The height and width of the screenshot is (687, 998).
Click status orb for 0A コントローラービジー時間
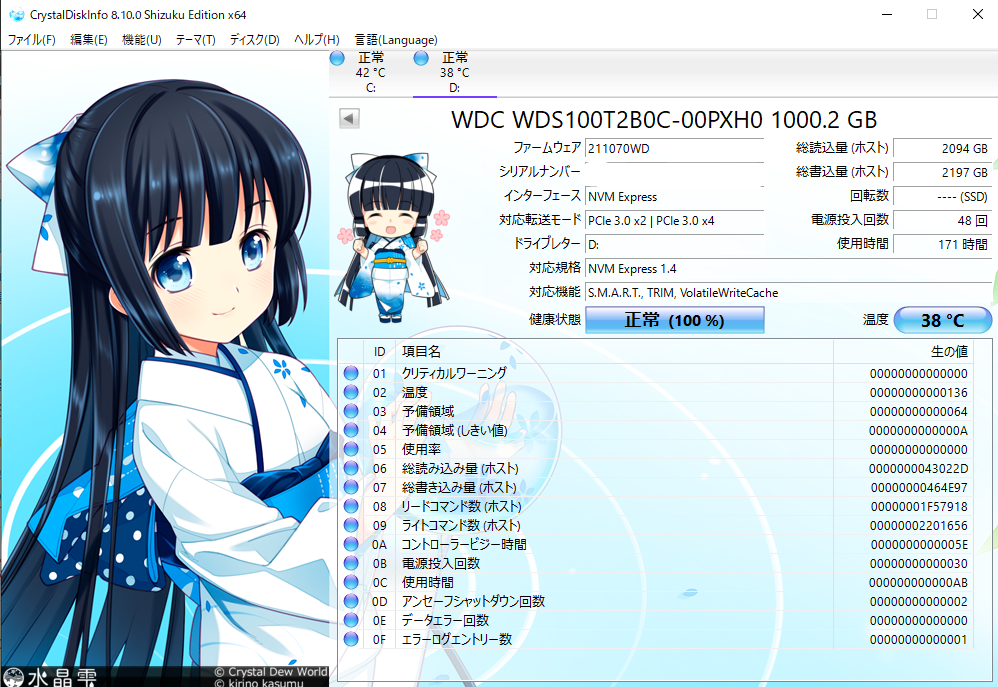click(351, 544)
